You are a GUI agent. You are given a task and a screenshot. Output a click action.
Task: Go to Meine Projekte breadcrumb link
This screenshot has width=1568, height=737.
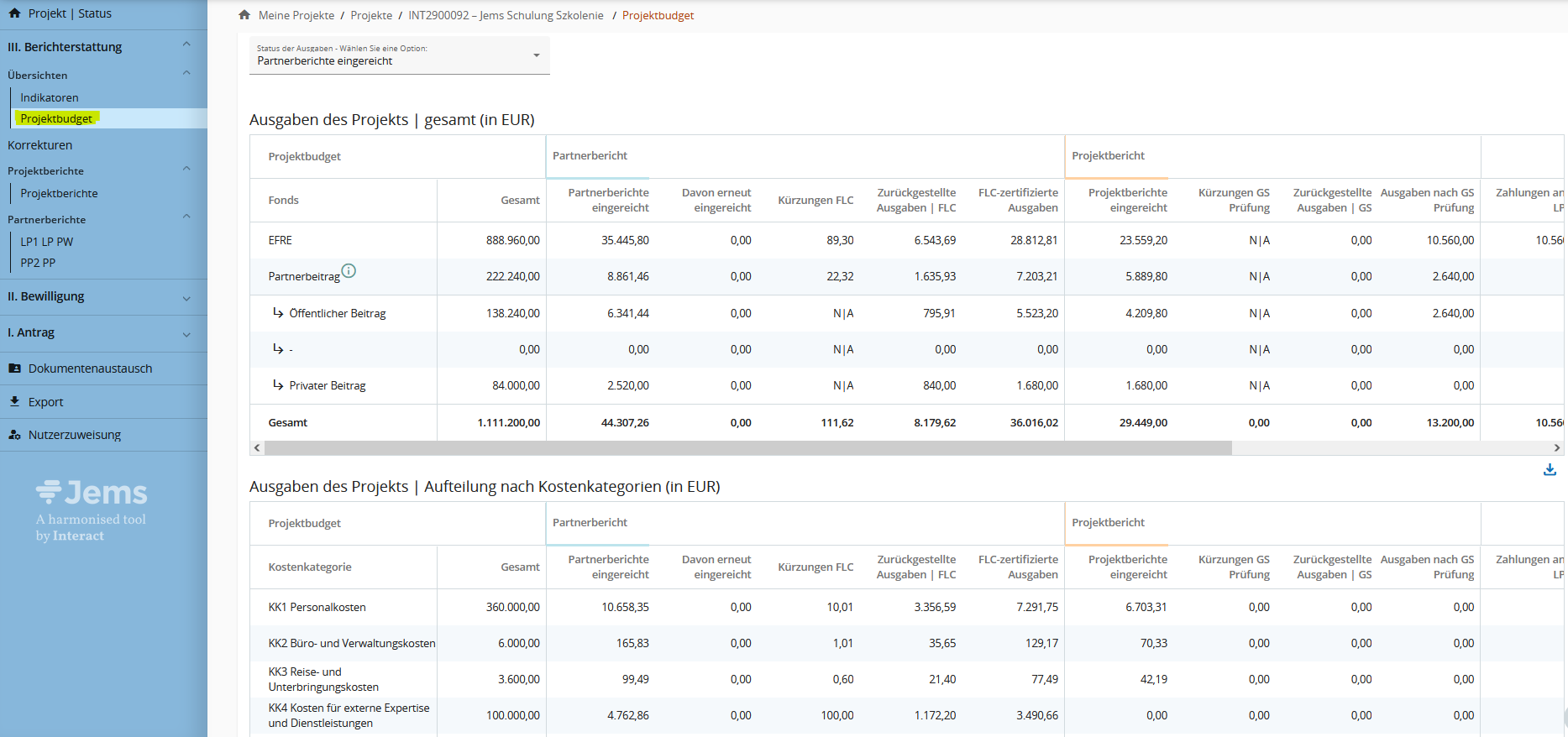click(296, 15)
